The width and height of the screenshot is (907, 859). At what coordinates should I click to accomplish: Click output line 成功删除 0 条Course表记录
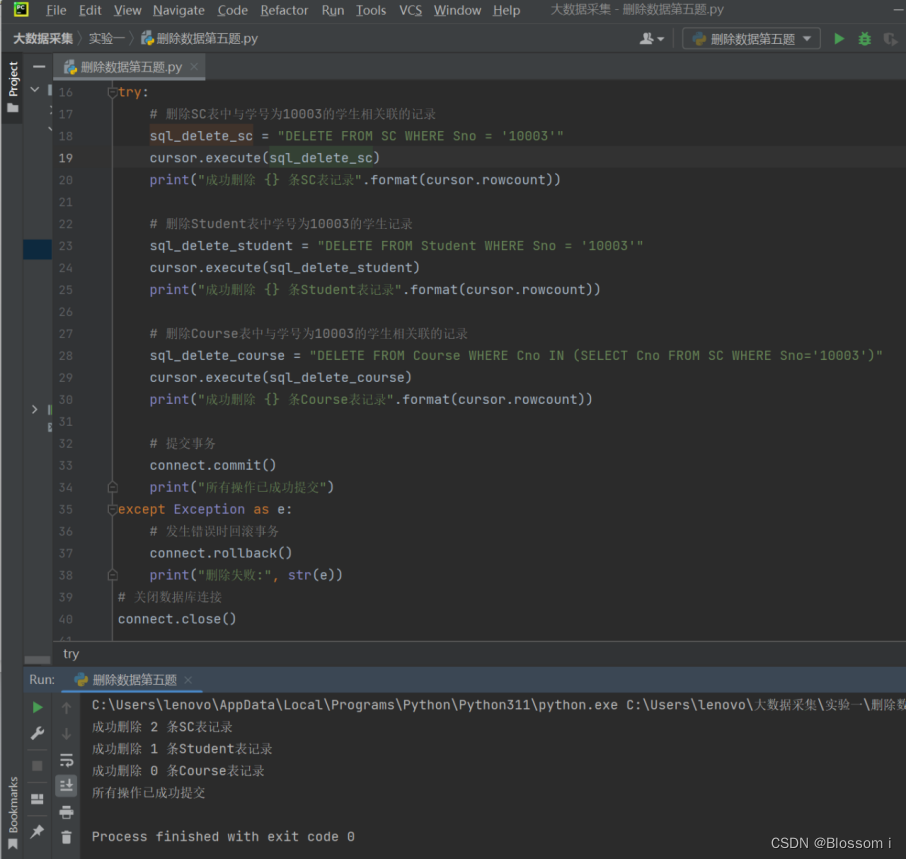[x=178, y=771]
